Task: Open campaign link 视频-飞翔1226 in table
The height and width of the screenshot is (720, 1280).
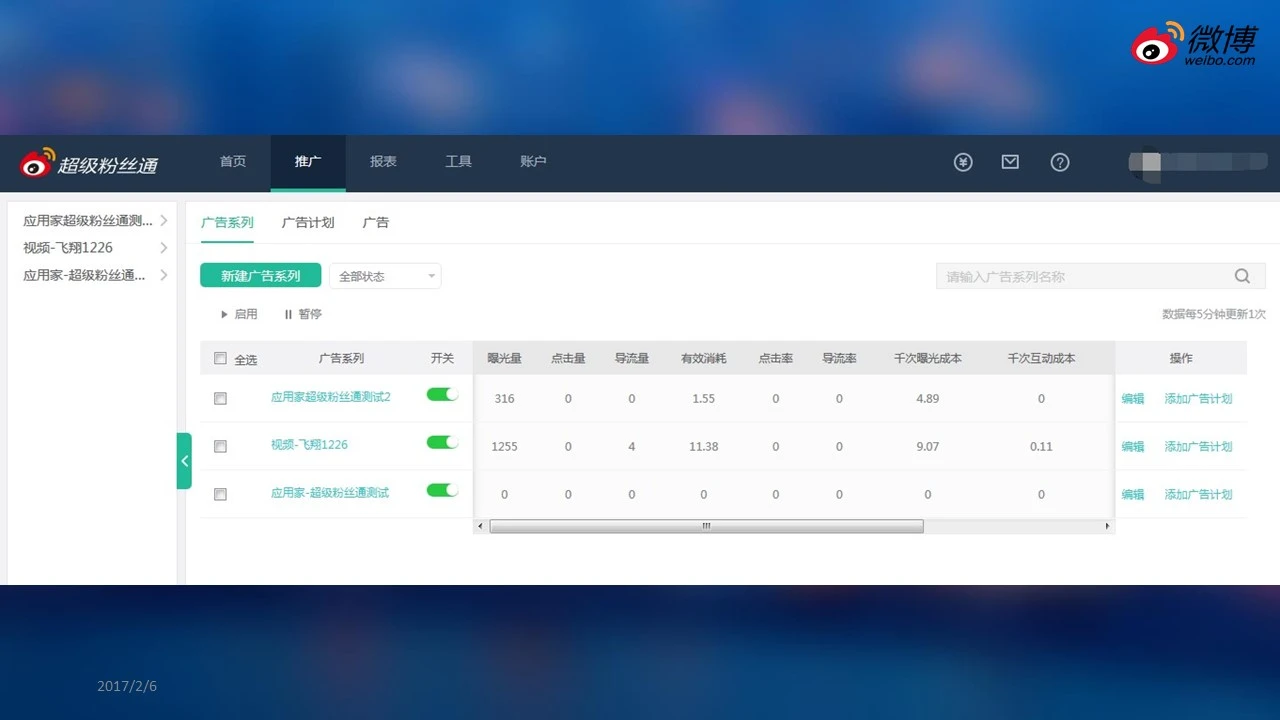Action: 310,445
